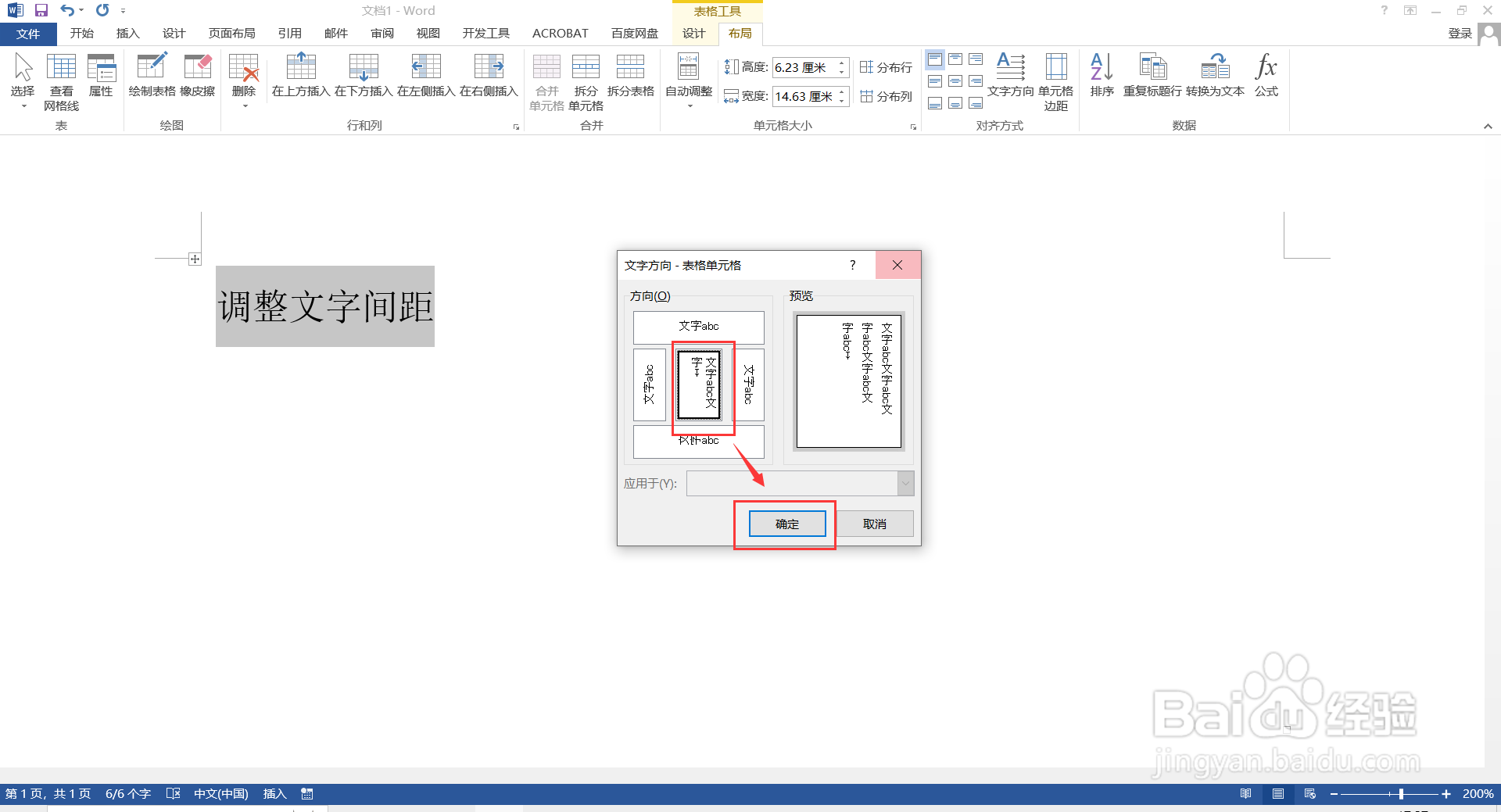Open the Formula dialog
The image size is (1501, 812).
coord(1266,75)
